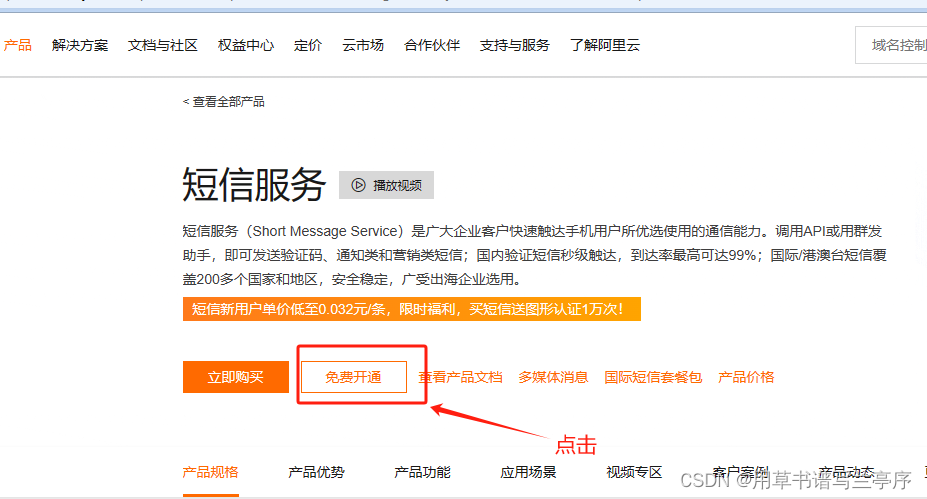The image size is (927, 499).
Task: Click the 播放视频 button label
Action: [397, 185]
